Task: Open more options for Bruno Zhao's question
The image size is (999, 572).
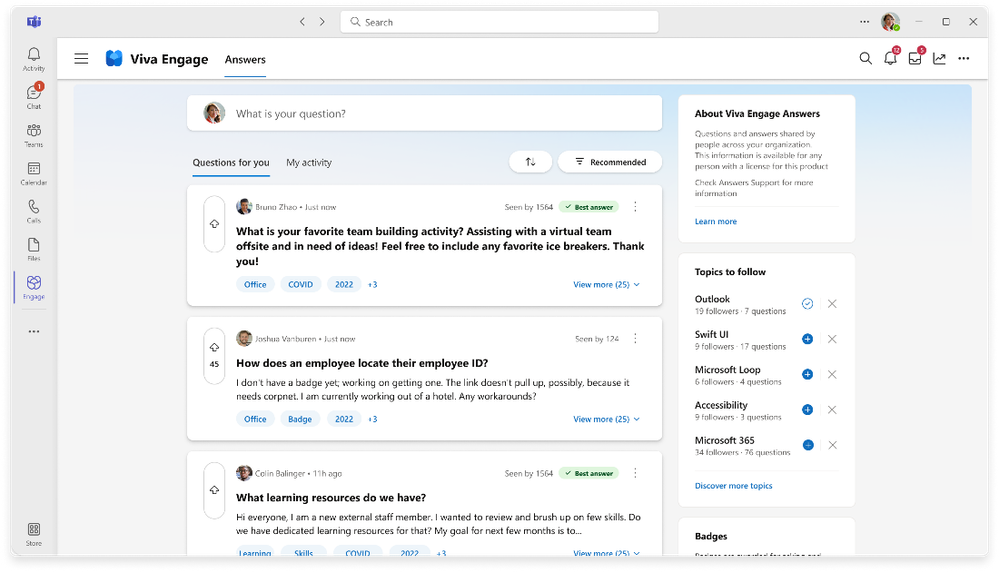Action: tap(635, 206)
